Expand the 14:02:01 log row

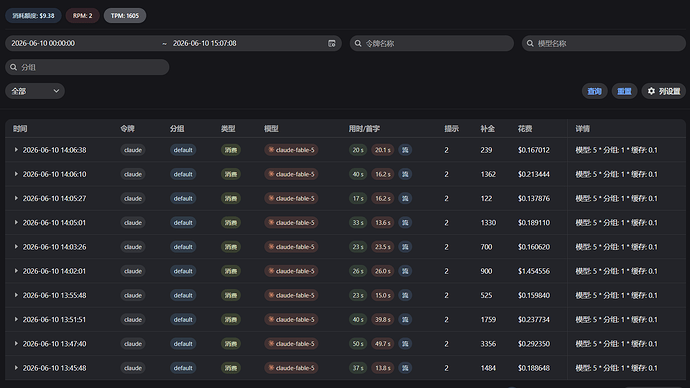(16, 271)
